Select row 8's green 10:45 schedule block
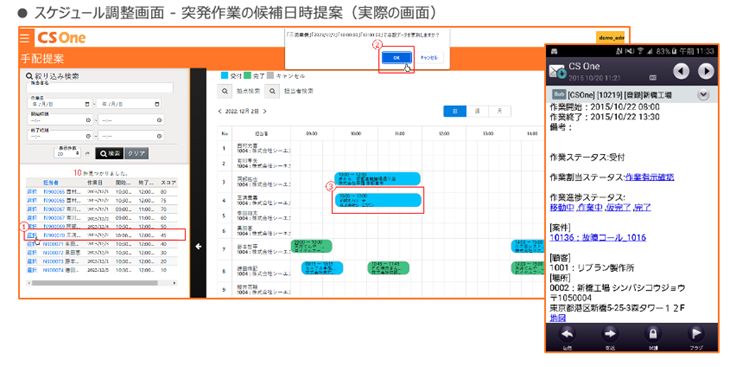The height and width of the screenshot is (367, 736). coord(388,268)
